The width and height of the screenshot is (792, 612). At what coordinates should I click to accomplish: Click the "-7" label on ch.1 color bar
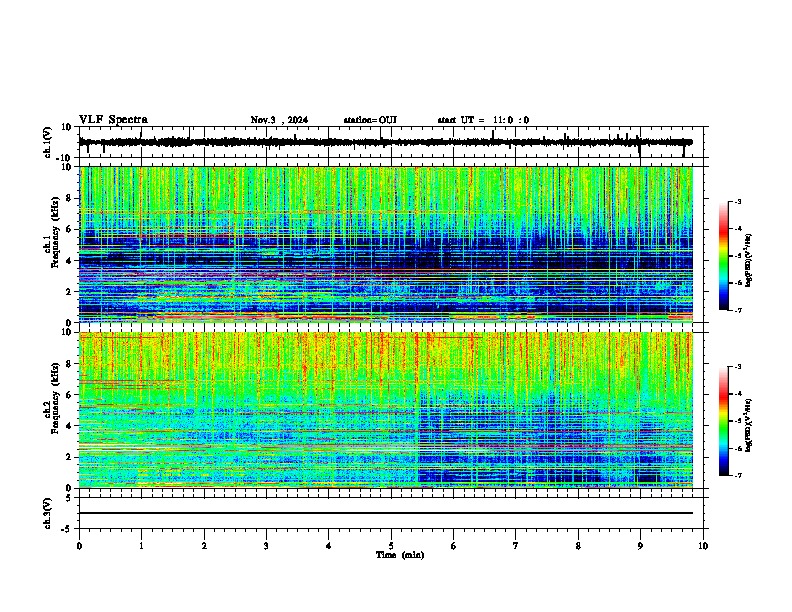coord(737,310)
